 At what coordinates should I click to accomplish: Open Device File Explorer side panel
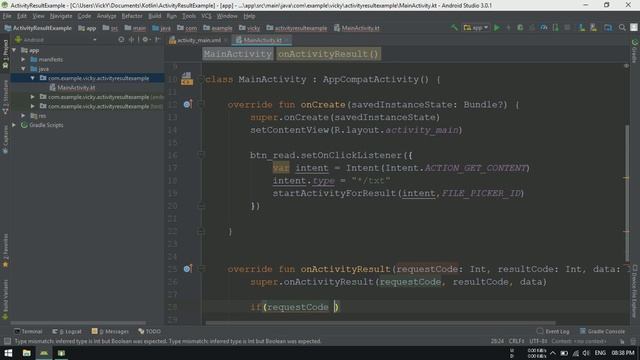pyautogui.click(x=635, y=291)
